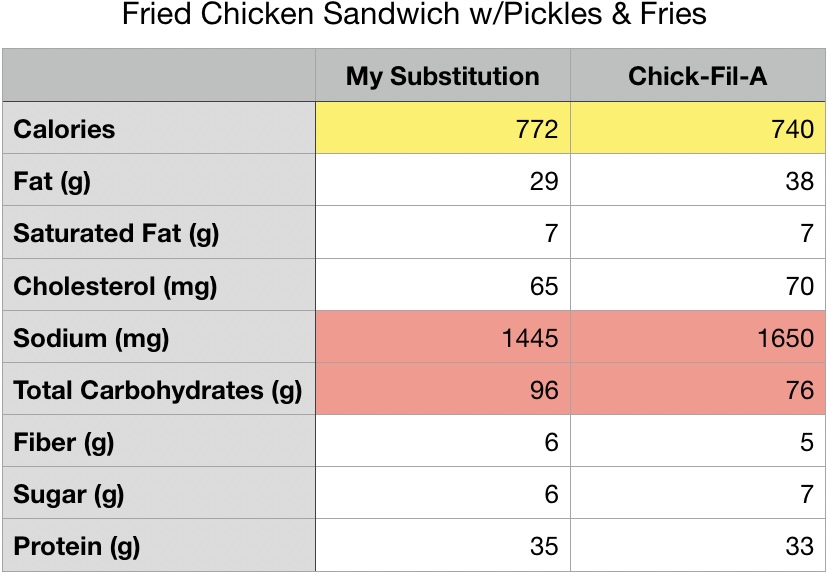Click the Fat (g) row label
The width and height of the screenshot is (828, 573).
(x=54, y=182)
